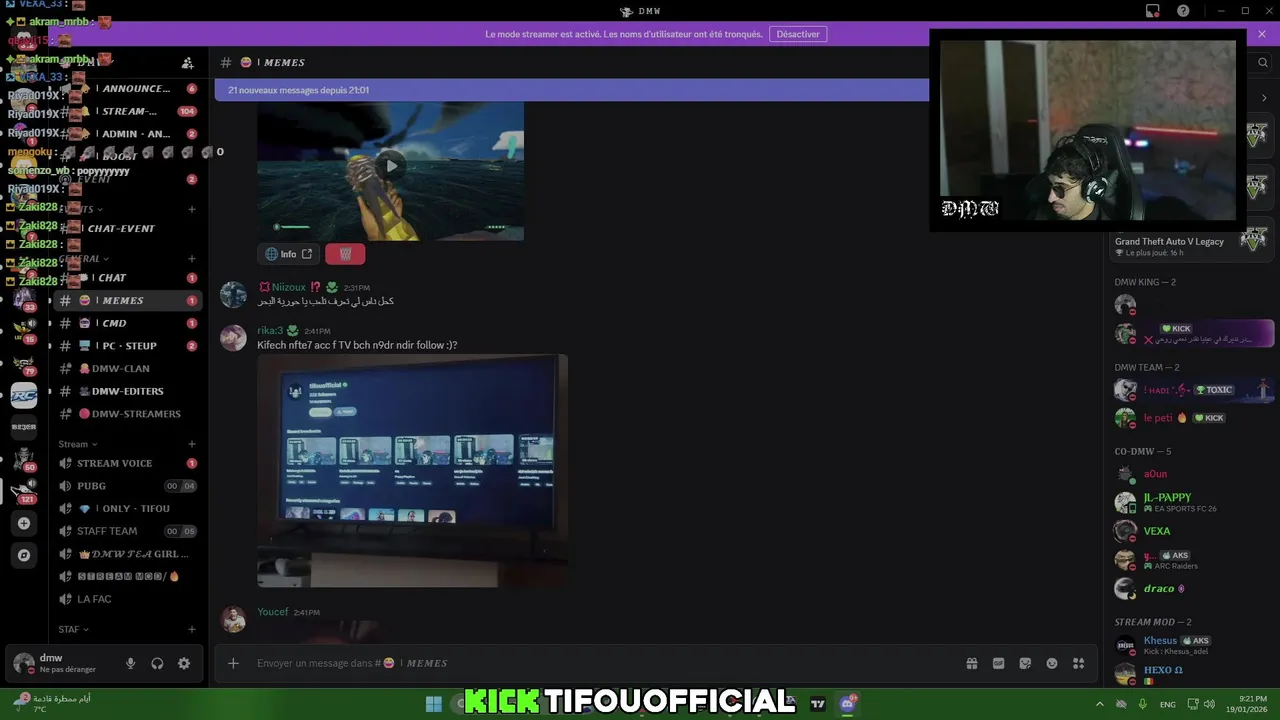Screen dimensions: 1280x720
Task: Join the STAFF TEAM voice channel
Action: click(129, 531)
